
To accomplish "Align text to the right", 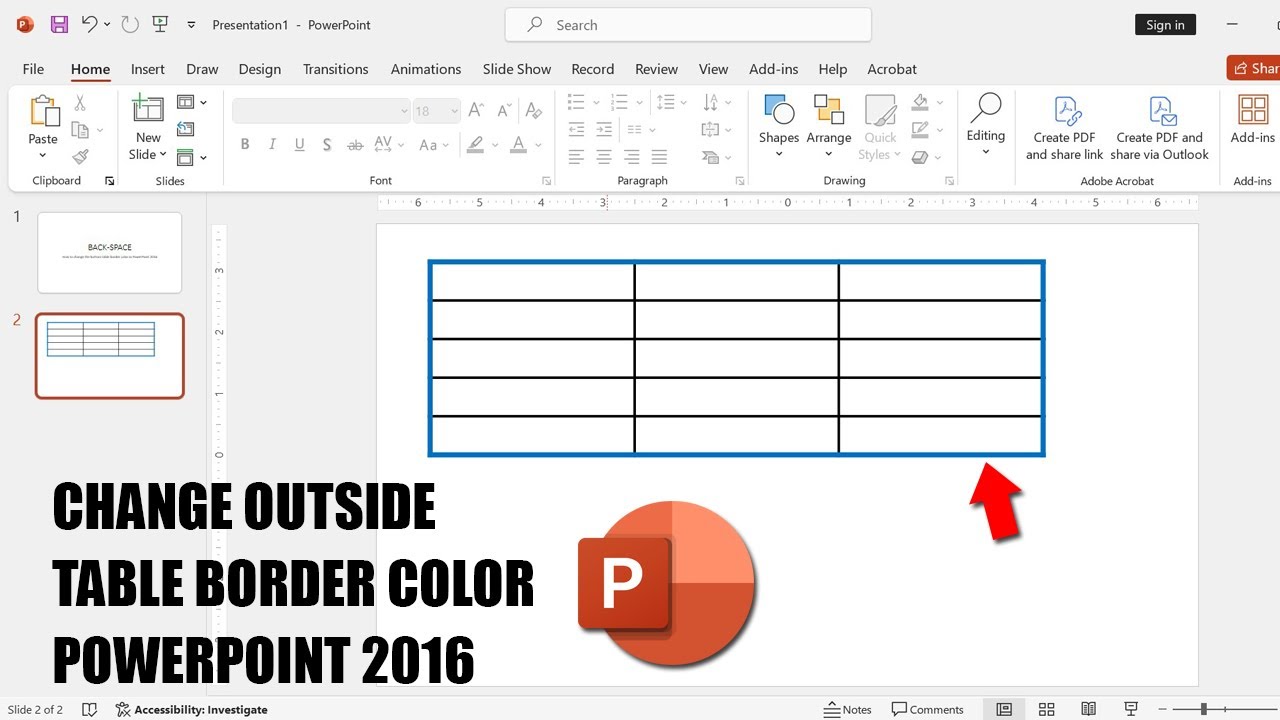I will 632,157.
